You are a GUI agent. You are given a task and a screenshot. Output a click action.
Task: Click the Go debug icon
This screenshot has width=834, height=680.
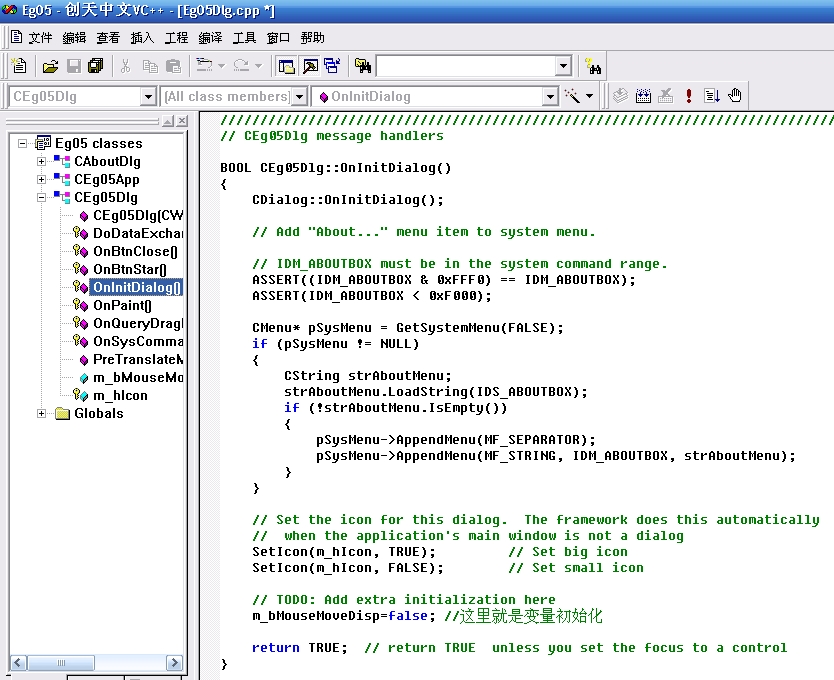pyautogui.click(x=712, y=96)
